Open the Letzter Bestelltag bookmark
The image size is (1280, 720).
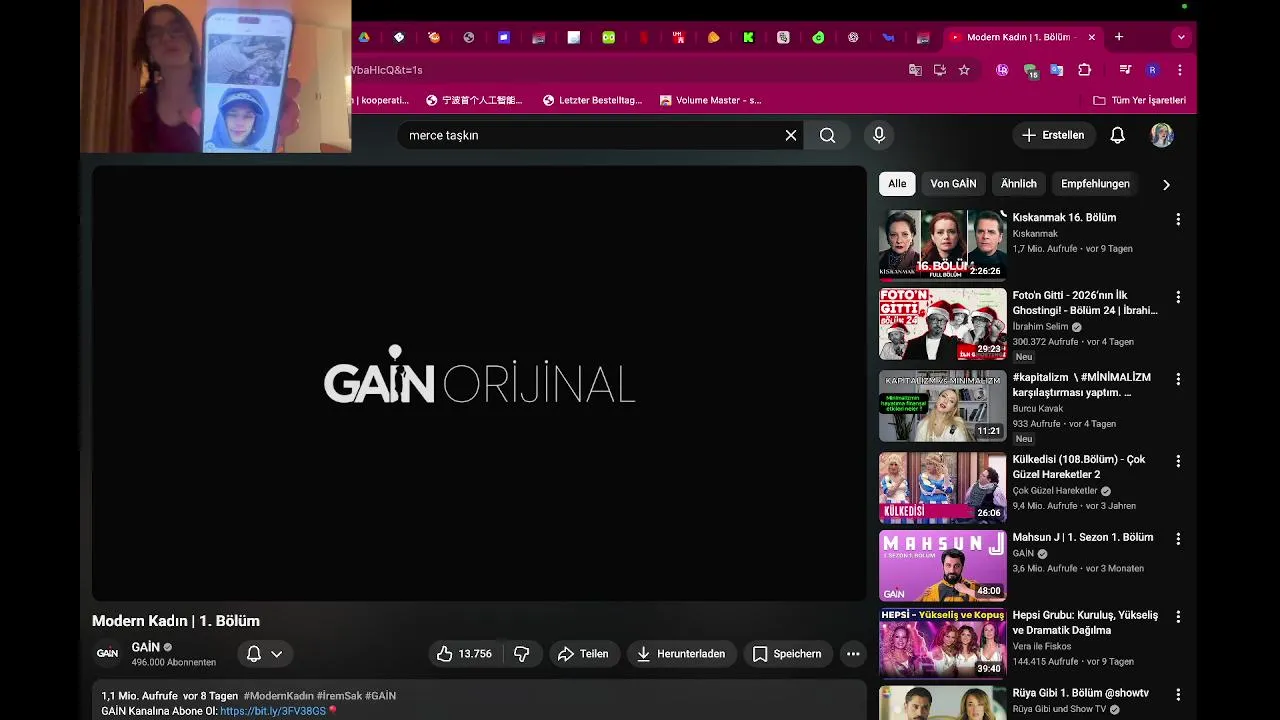click(592, 100)
